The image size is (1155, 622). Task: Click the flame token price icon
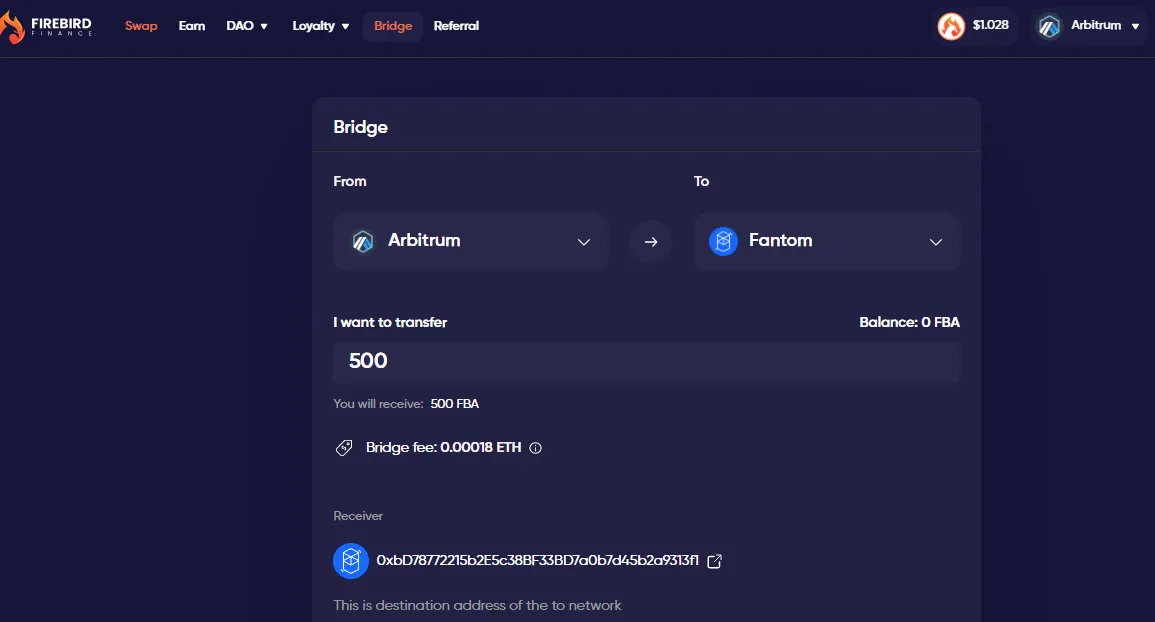click(951, 27)
